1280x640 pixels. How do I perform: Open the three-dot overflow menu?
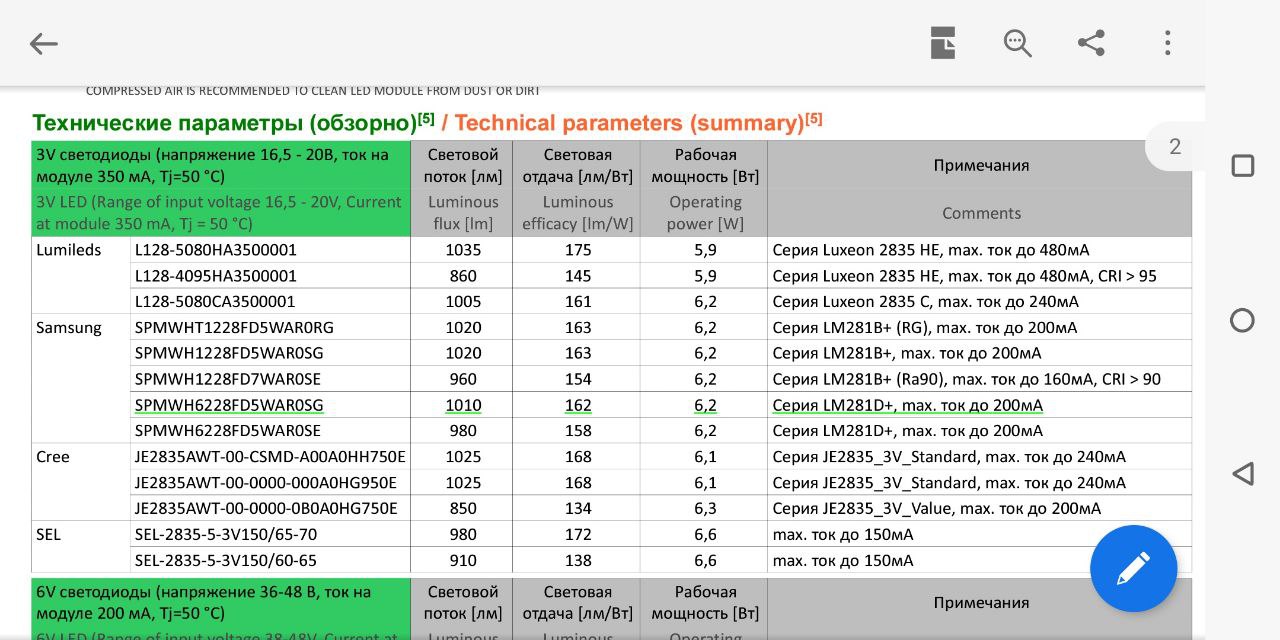1167,43
